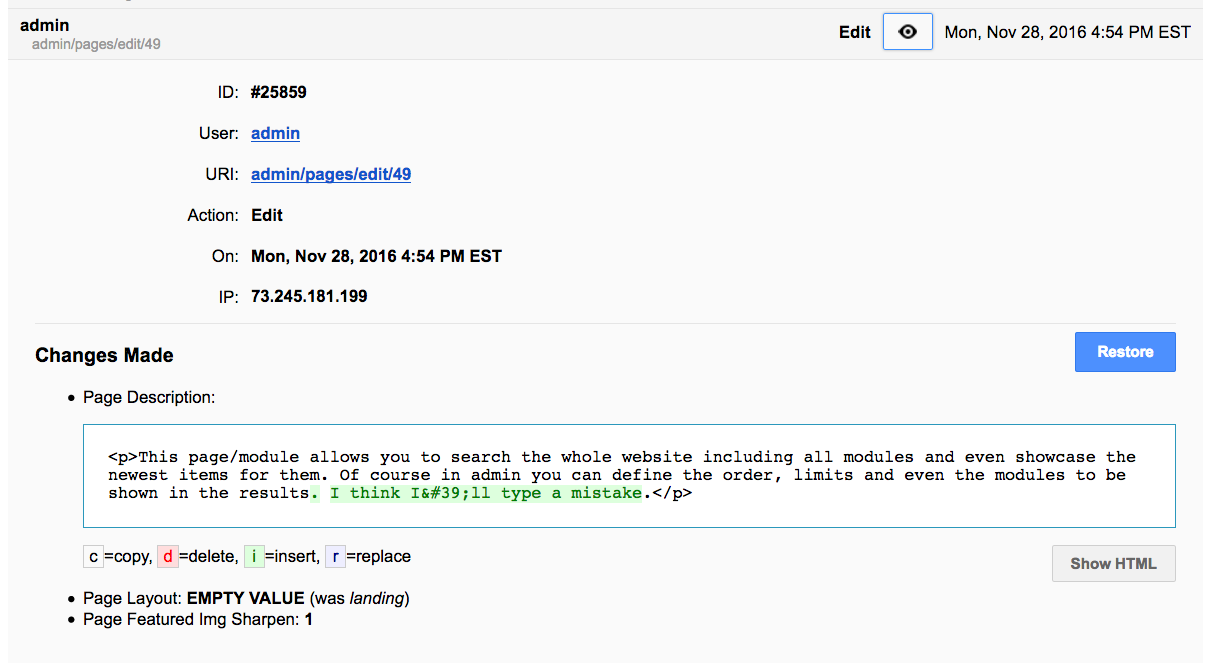This screenshot has height=663, width=1208.
Task: Click the 'r' replace legend badge
Action: 335,556
